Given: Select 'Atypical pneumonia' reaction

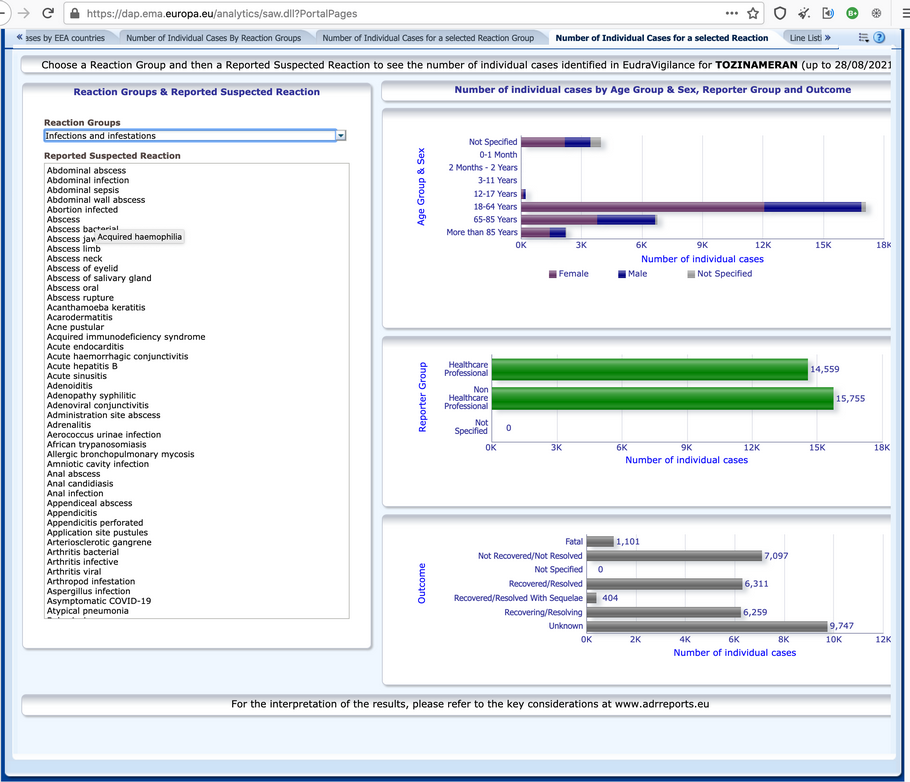Looking at the screenshot, I should (88, 611).
